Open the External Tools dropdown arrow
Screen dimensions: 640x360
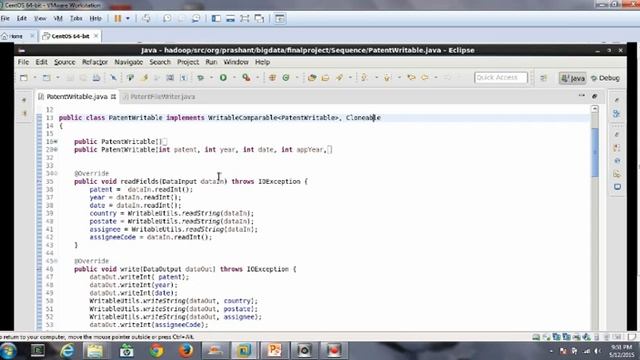[258, 78]
